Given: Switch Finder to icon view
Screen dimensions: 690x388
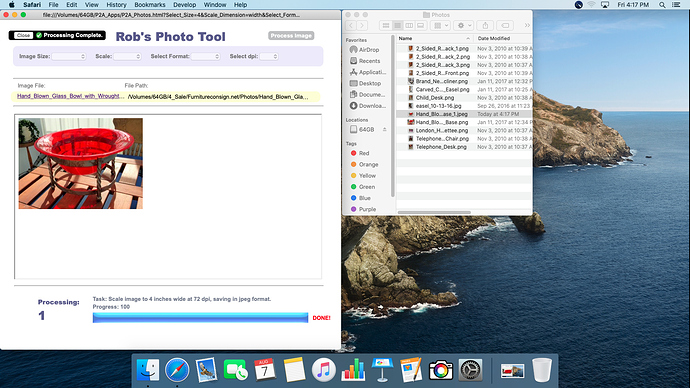Looking at the screenshot, I should point(386,26).
